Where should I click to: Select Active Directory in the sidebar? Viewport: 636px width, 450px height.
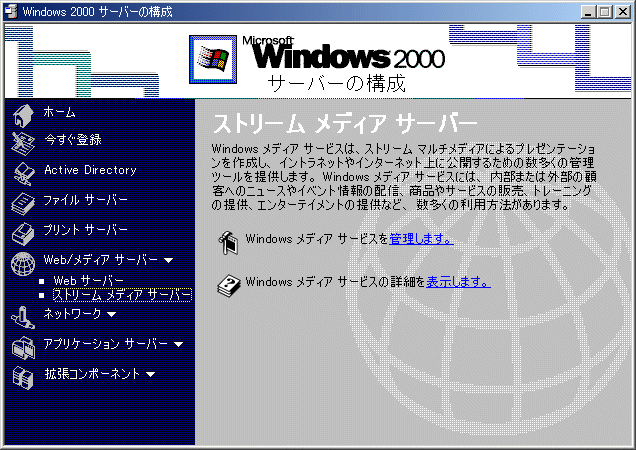90,170
